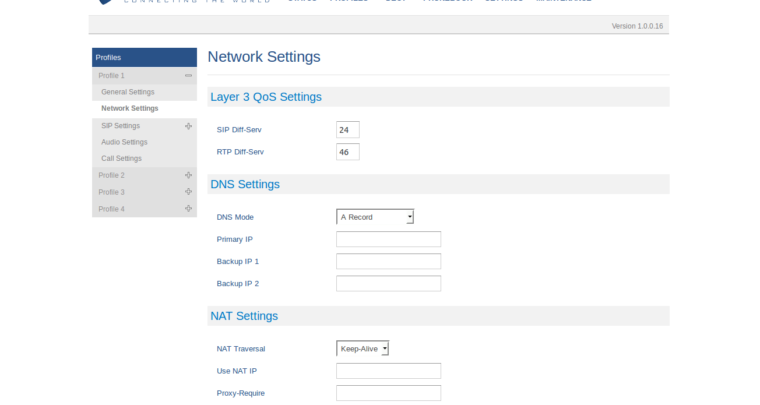
Task: Click the SIP Settings sidebar label
Action: pyautogui.click(x=121, y=126)
